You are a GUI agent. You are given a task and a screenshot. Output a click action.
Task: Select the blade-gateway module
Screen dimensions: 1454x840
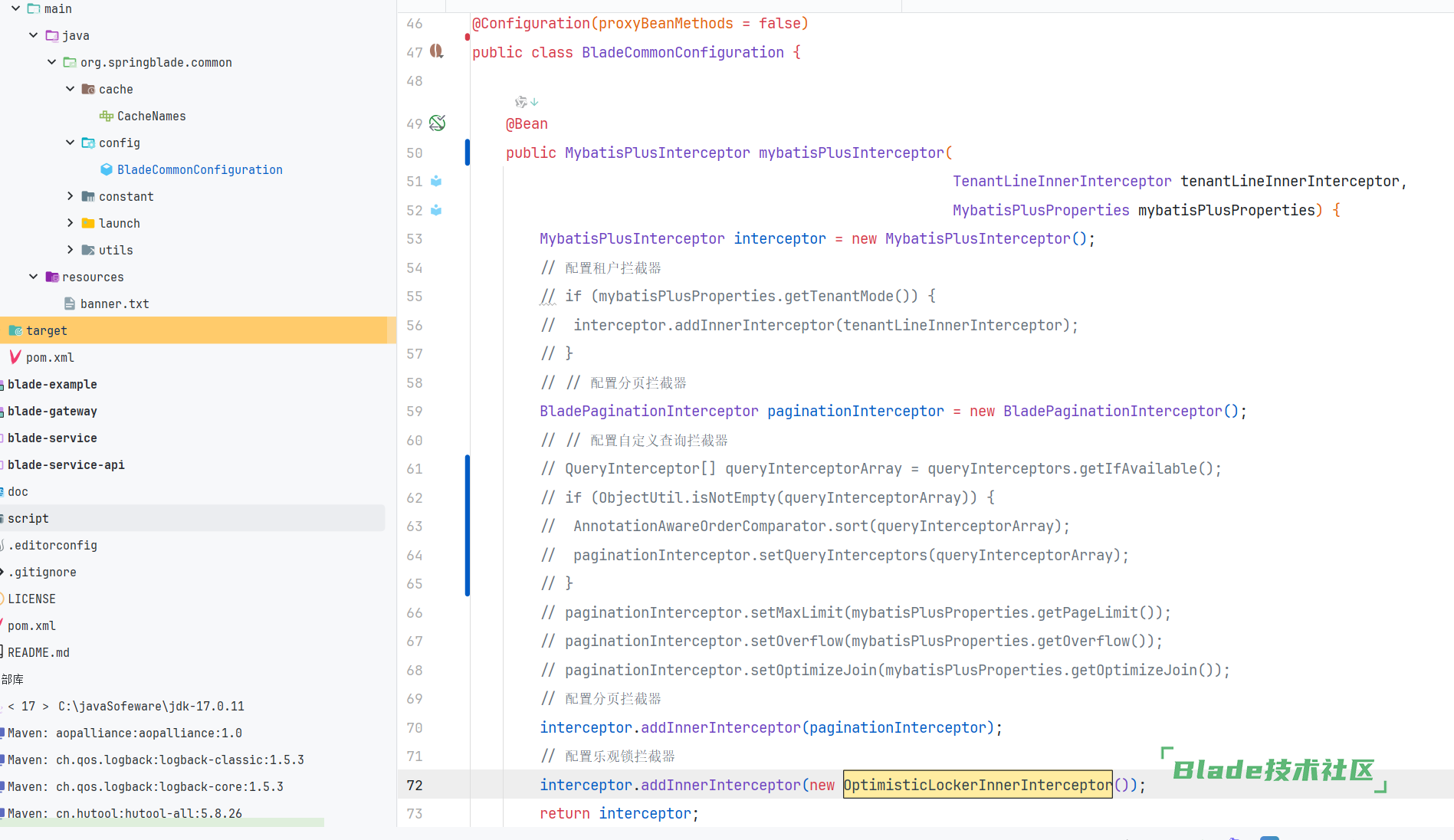coord(52,411)
